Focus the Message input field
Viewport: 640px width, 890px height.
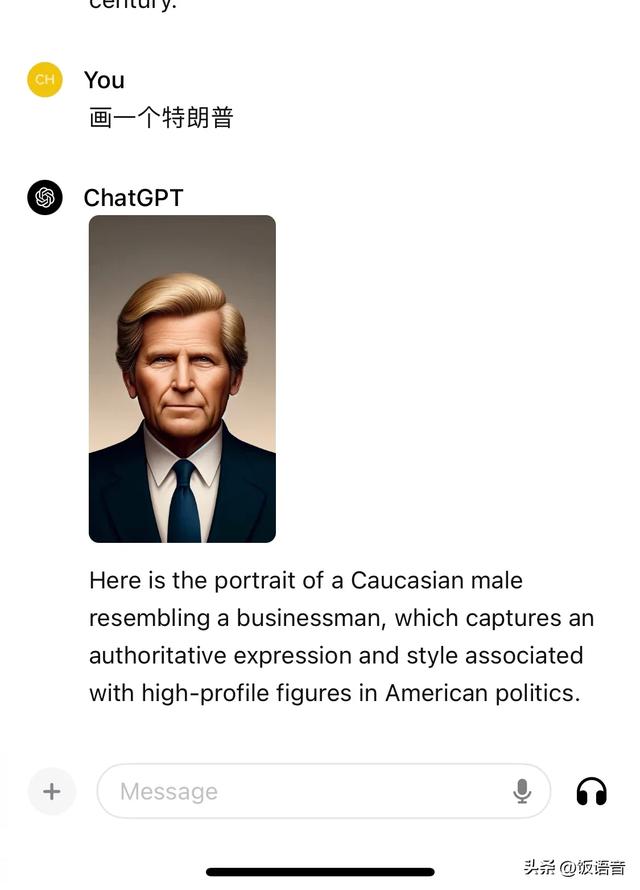[x=323, y=791]
